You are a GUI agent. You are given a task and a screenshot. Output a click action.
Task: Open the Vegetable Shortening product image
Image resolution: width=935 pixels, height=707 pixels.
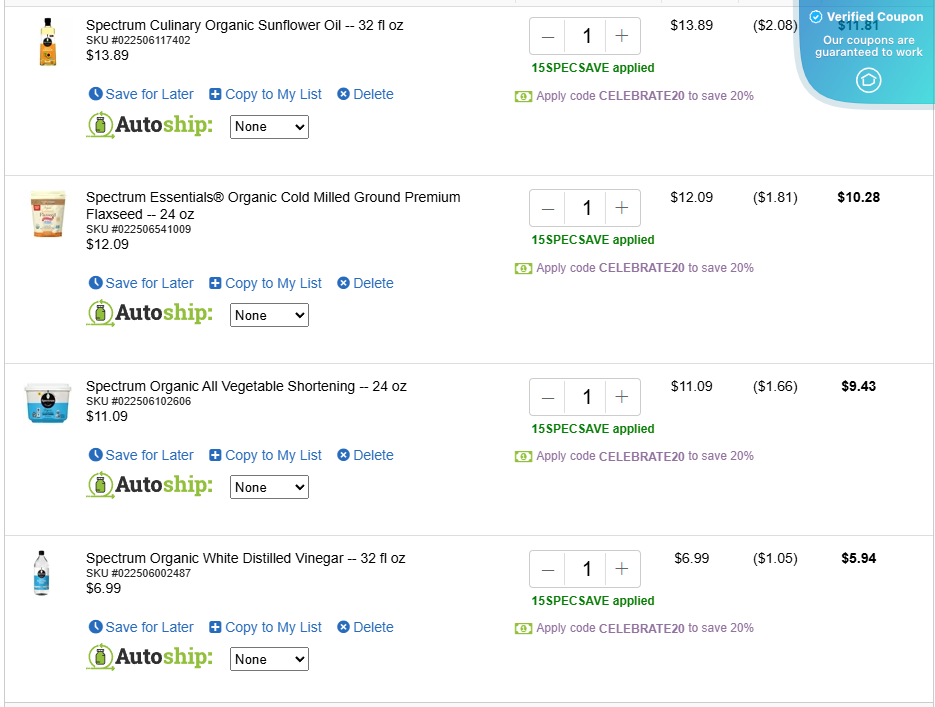(47, 404)
